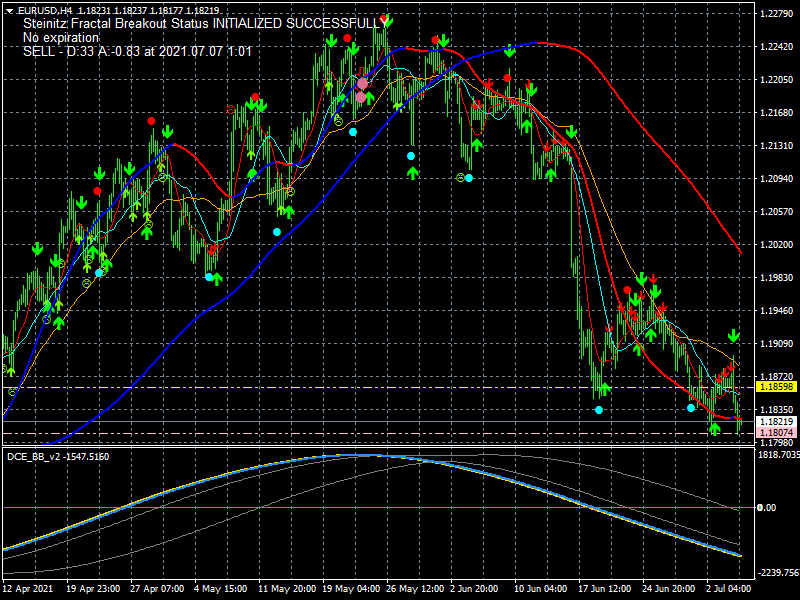Click the 2 Jun 20:00 time label
The height and width of the screenshot is (600, 800).
click(474, 589)
